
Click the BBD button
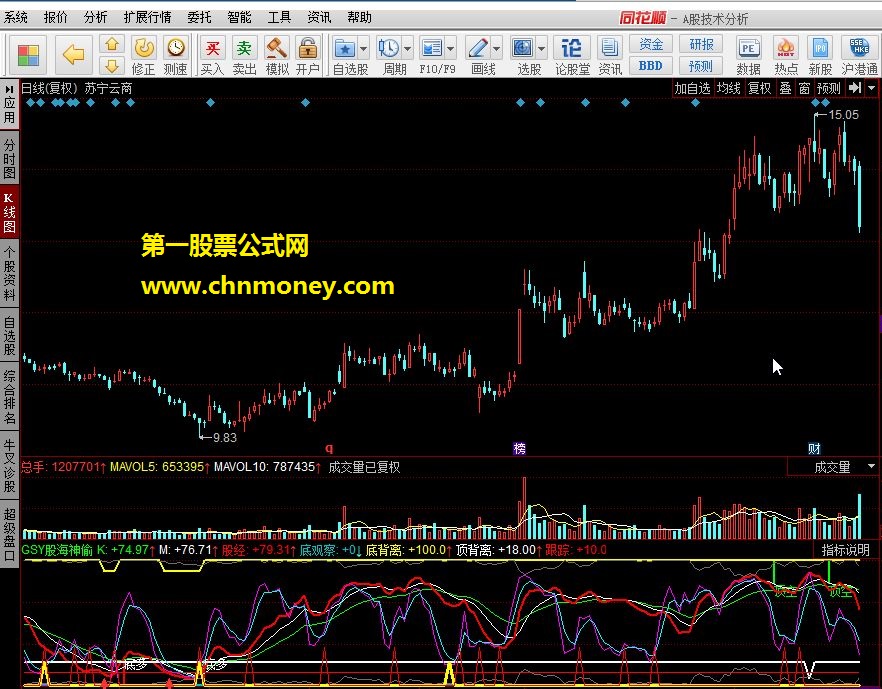coord(651,66)
